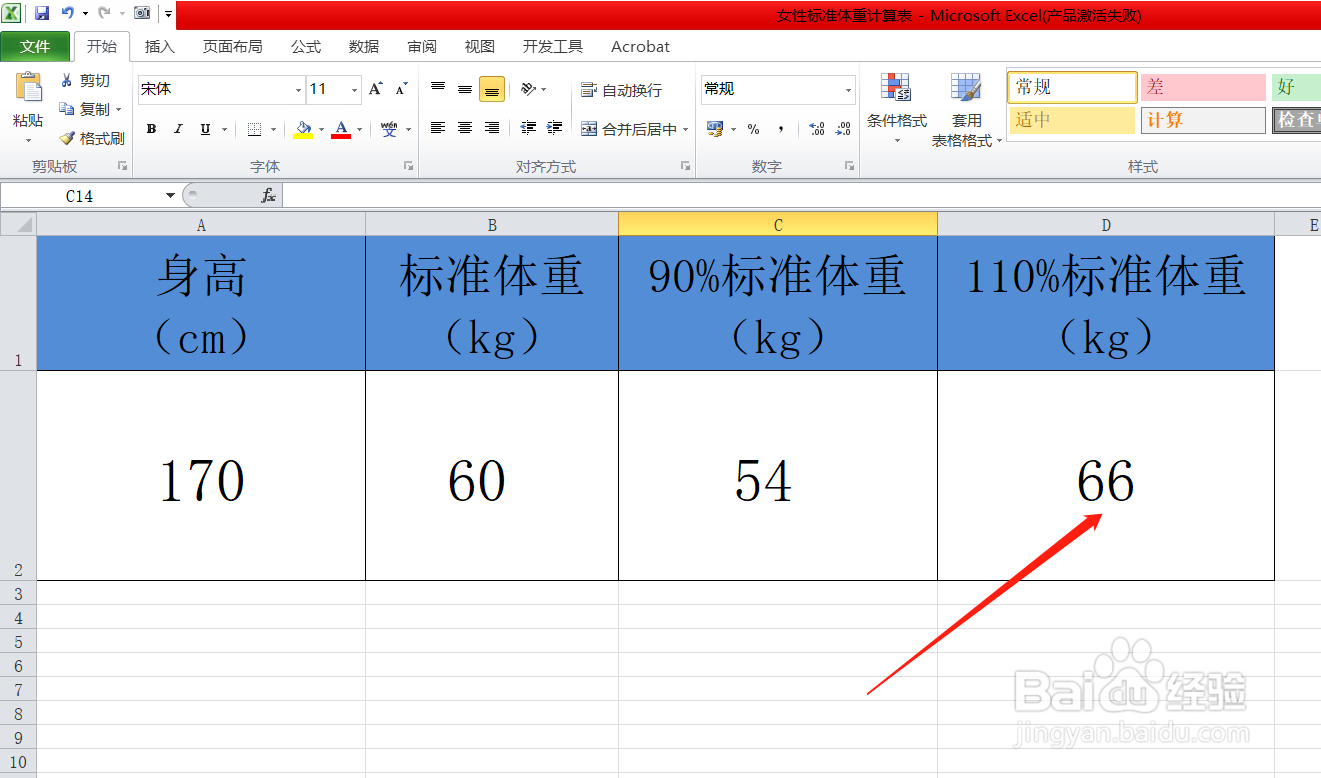Apply percent style format
Image resolution: width=1321 pixels, height=778 pixels.
pyautogui.click(x=753, y=129)
